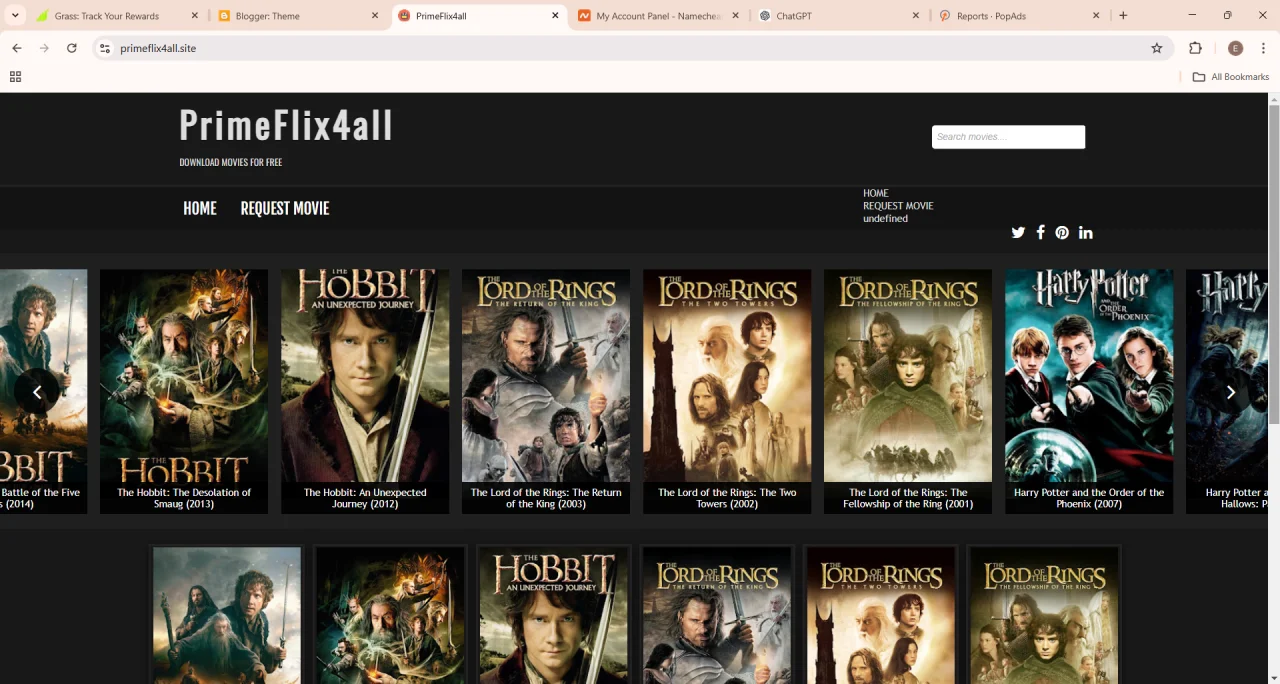Open the All Bookmarks folder

click(1231, 77)
